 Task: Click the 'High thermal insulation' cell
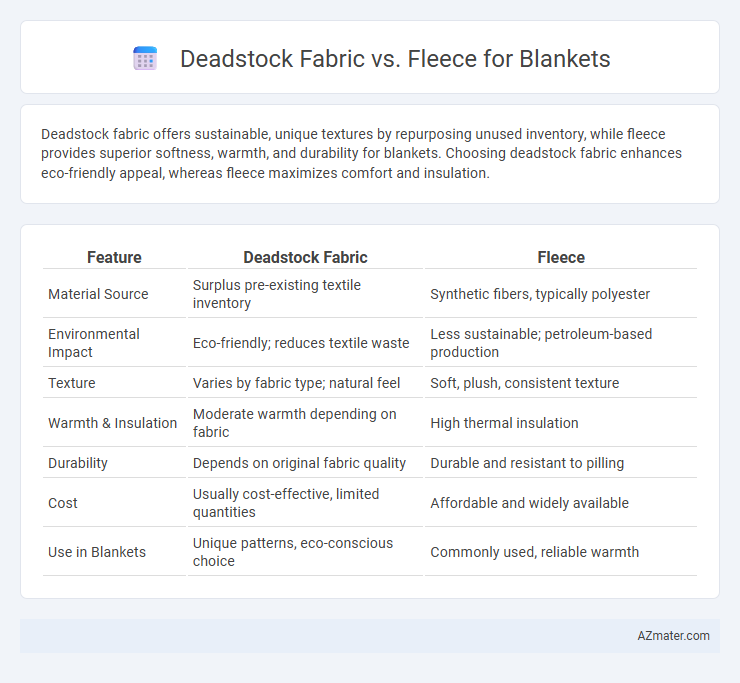561,423
